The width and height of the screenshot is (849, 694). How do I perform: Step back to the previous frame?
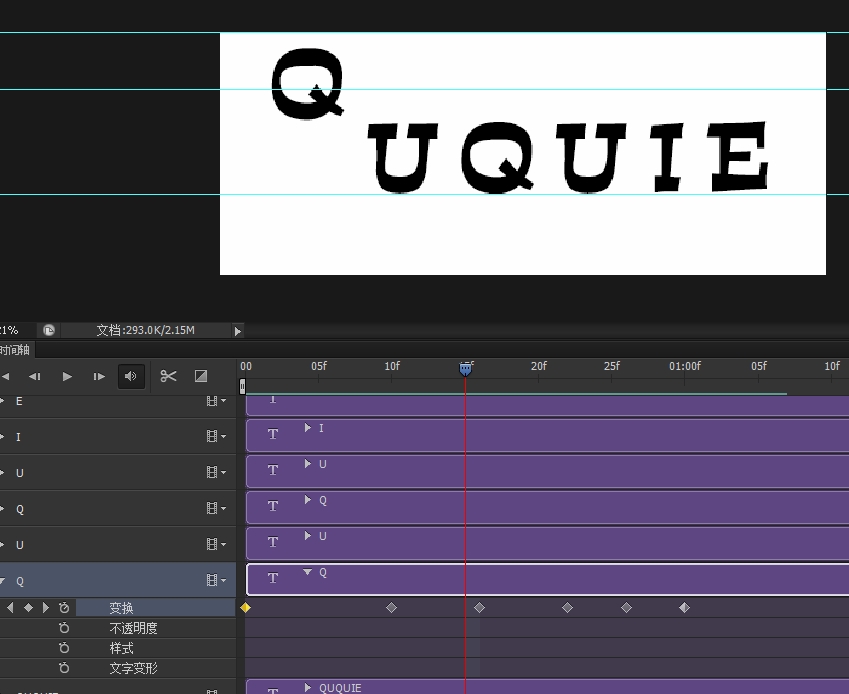point(35,376)
